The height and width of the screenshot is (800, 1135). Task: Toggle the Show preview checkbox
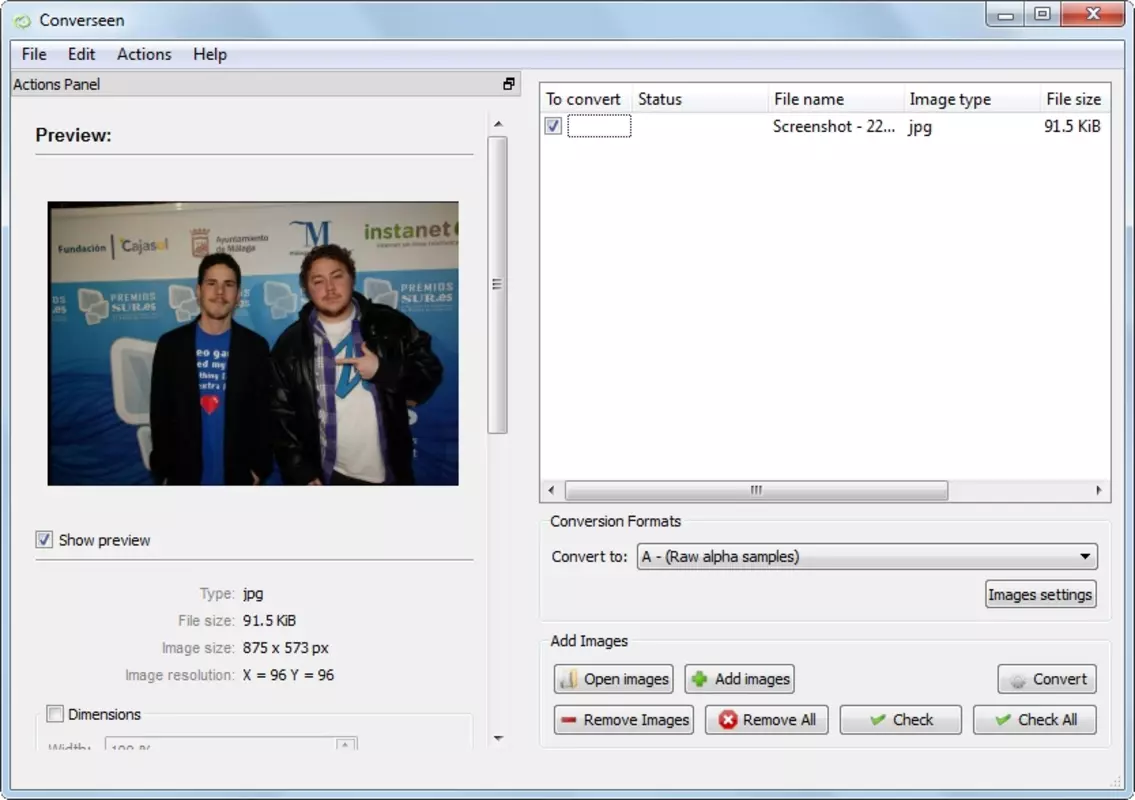(x=44, y=539)
